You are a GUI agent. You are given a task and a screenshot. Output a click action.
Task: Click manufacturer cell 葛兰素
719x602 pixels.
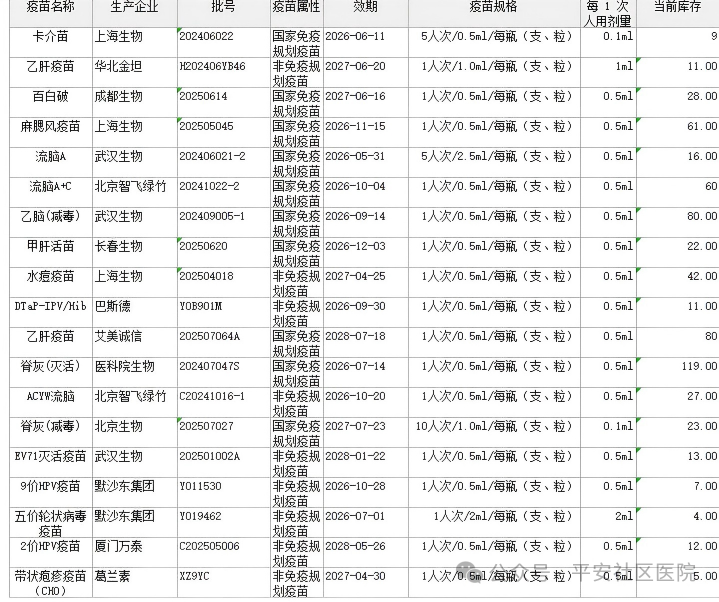[x=135, y=583]
